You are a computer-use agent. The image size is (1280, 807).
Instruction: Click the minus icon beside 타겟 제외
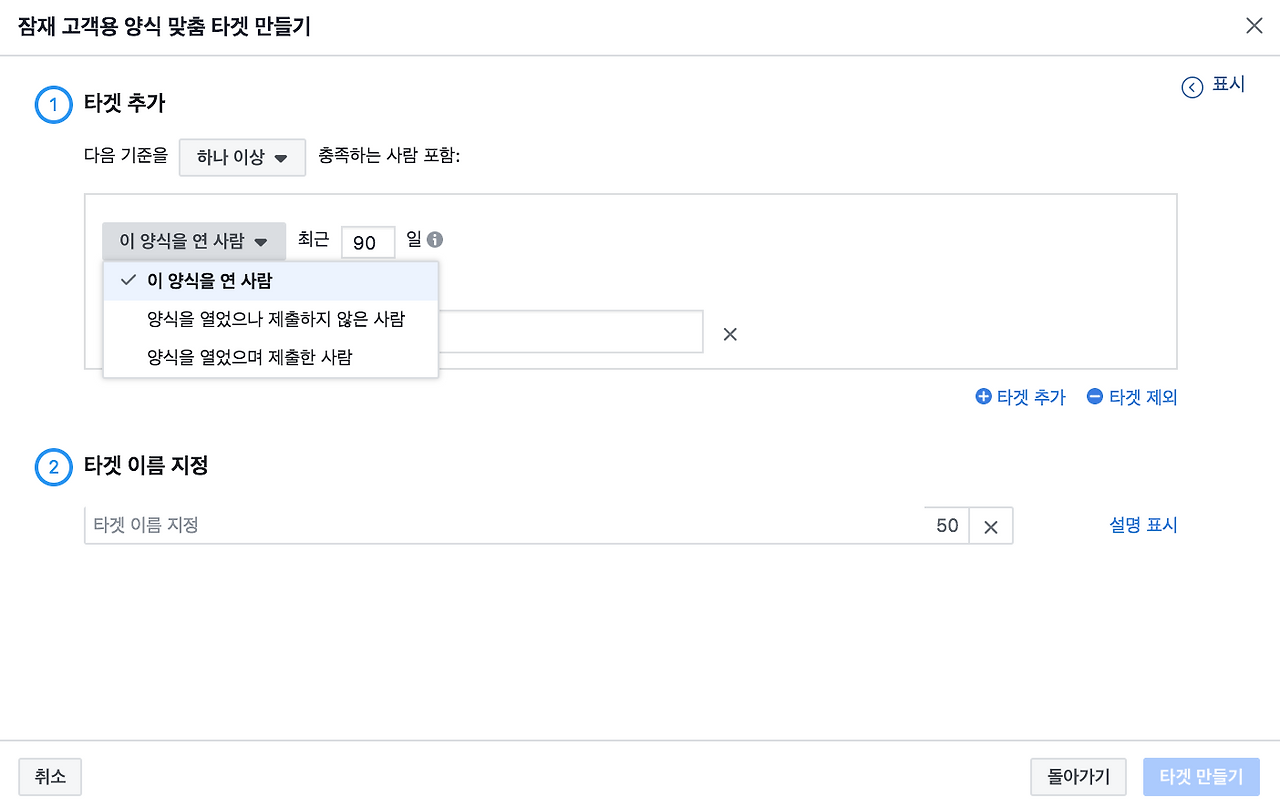[x=1095, y=397]
